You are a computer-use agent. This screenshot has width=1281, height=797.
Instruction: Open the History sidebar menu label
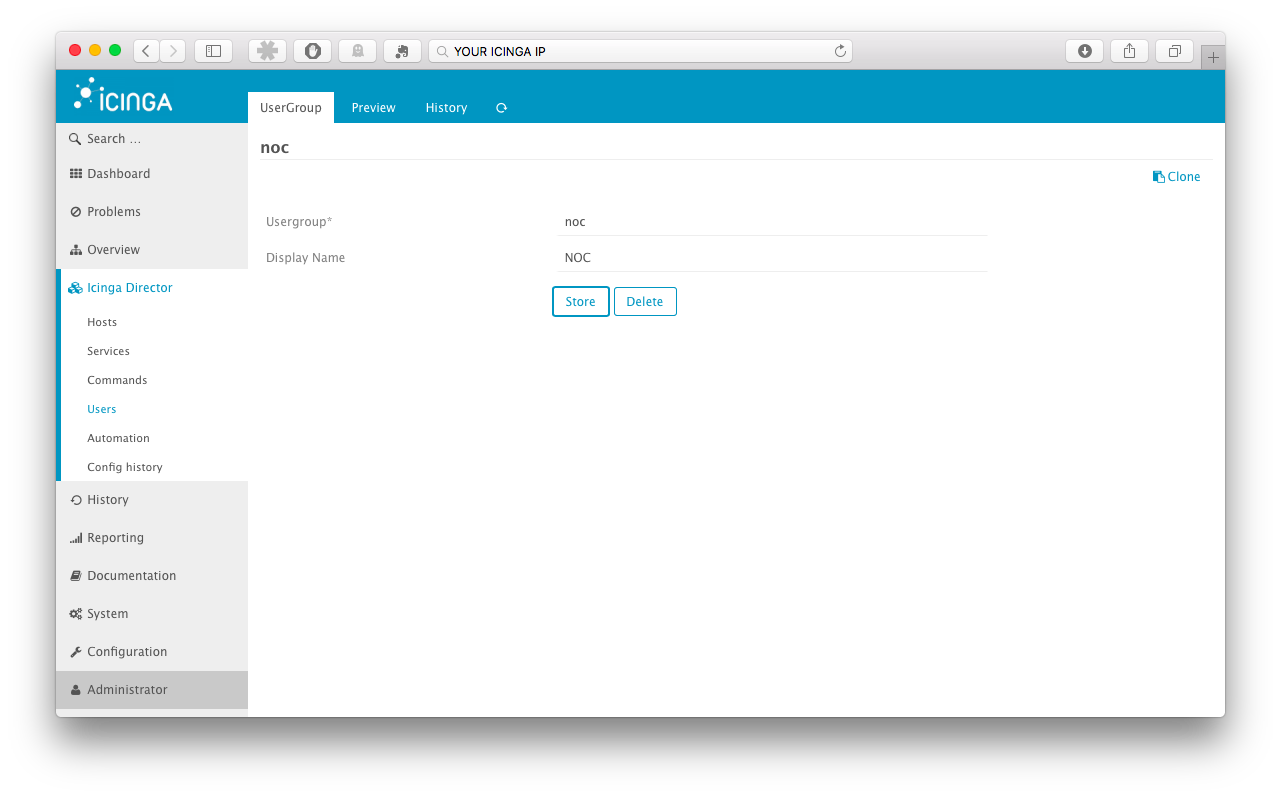click(108, 500)
